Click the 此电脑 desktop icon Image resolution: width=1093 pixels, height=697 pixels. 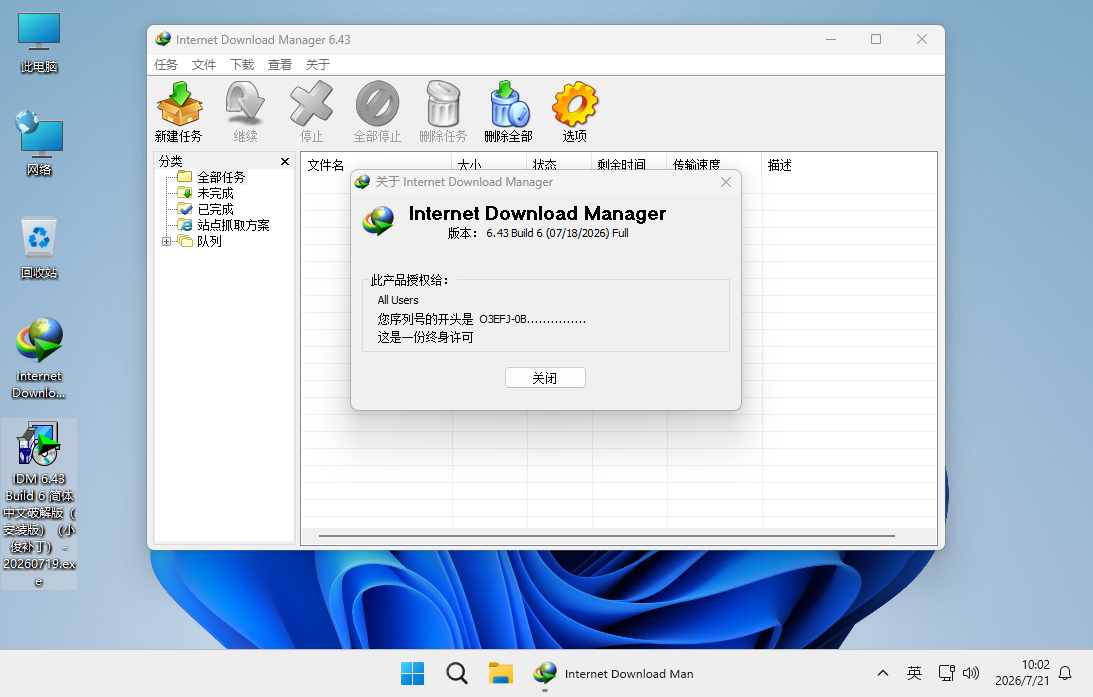pyautogui.click(x=39, y=43)
